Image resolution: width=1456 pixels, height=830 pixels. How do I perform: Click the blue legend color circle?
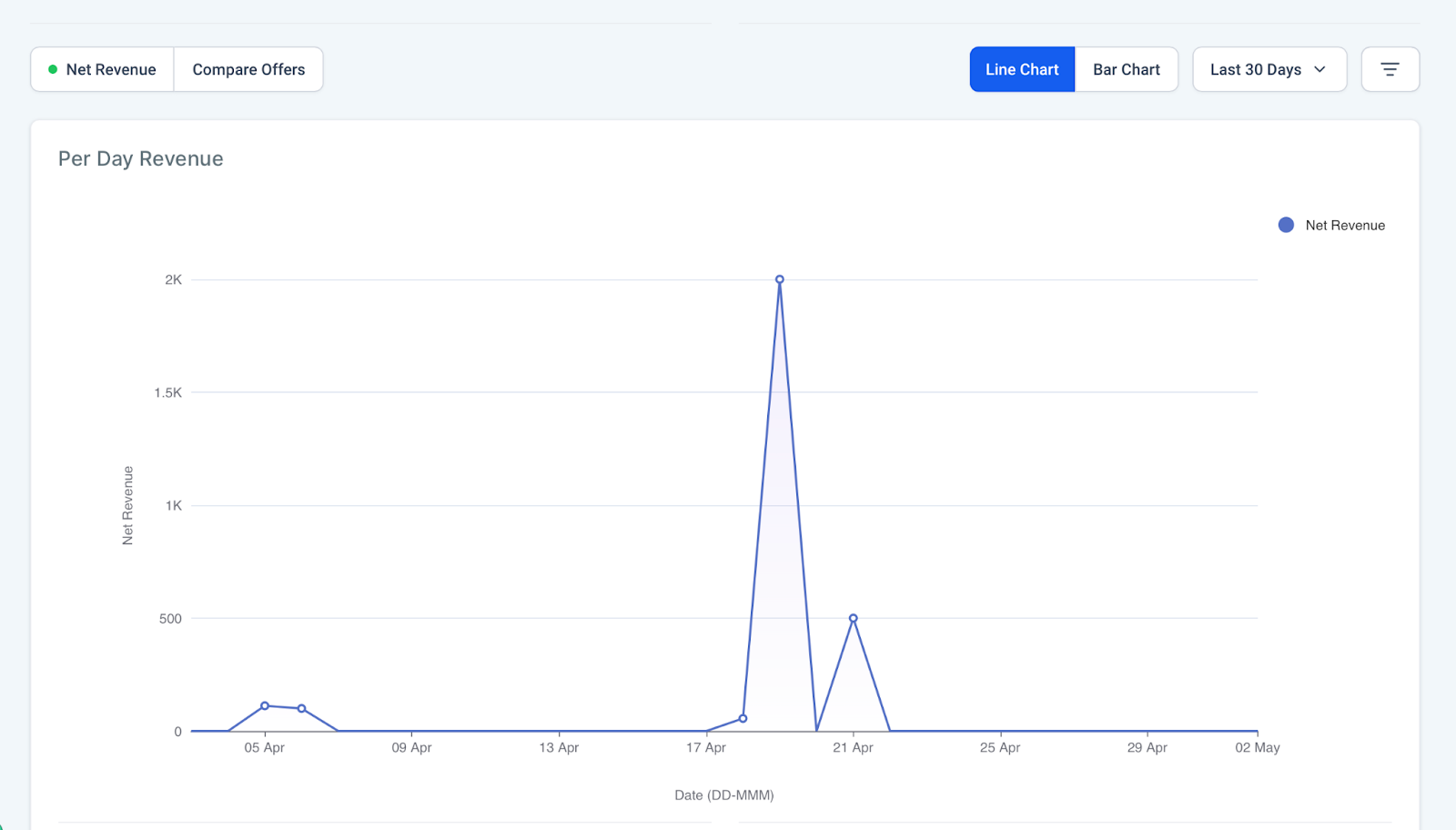click(1286, 225)
